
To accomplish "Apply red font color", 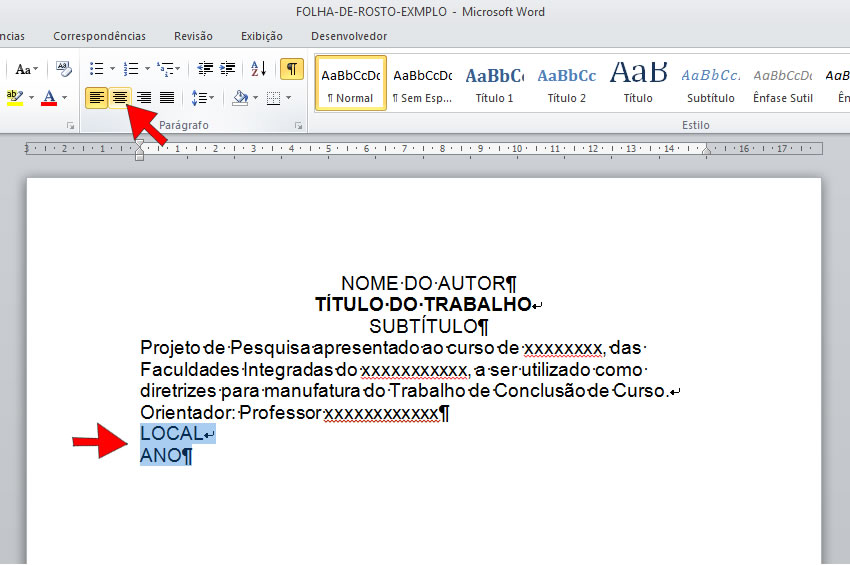I will click(49, 98).
